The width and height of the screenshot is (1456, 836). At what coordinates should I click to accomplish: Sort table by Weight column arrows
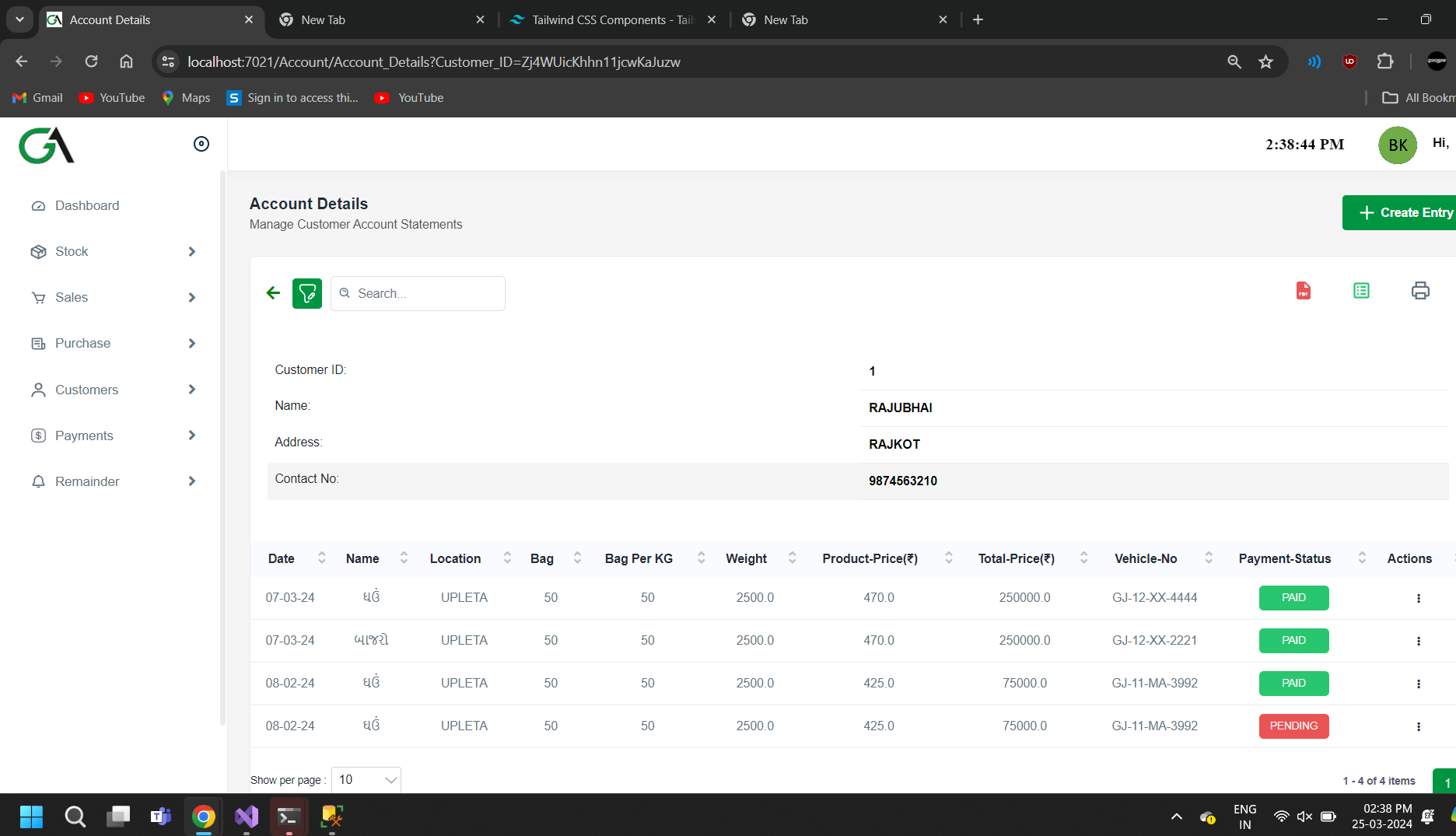792,558
